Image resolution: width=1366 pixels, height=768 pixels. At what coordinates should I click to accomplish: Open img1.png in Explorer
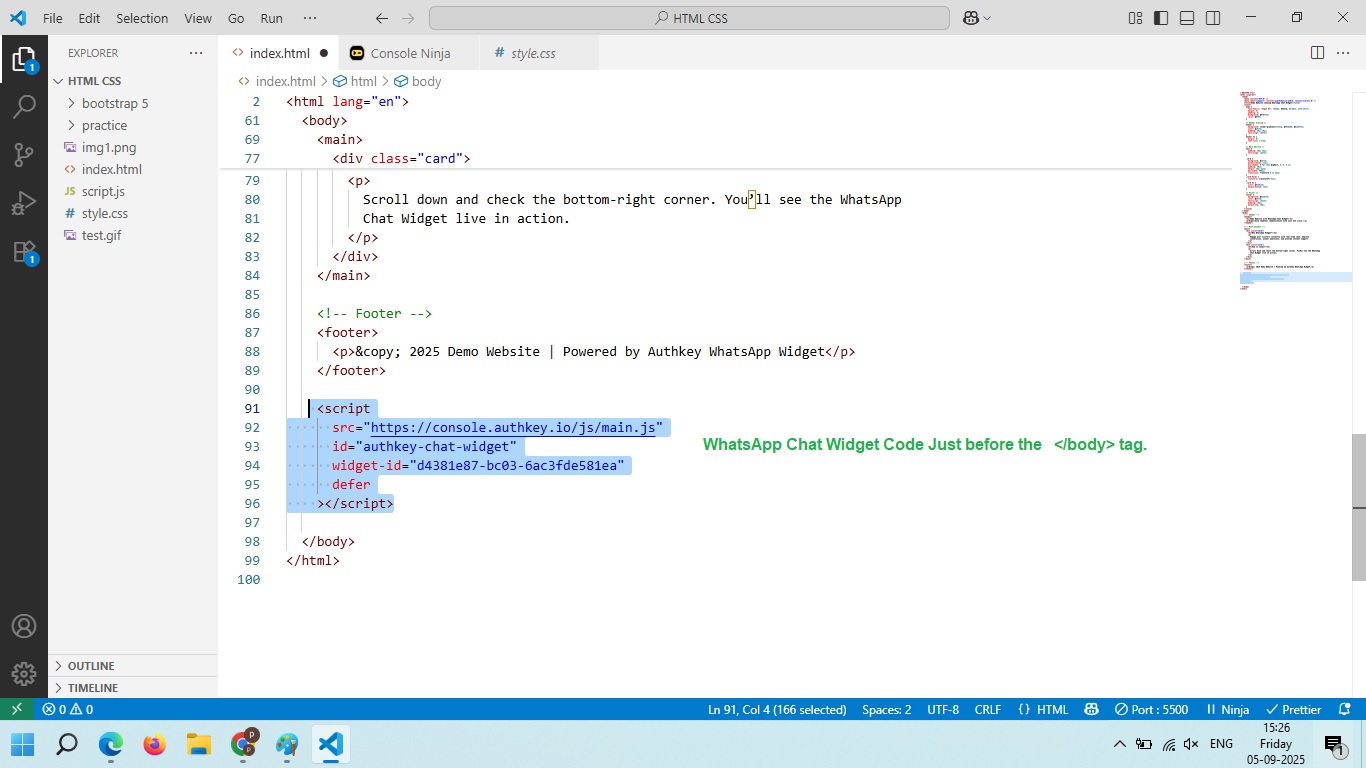pos(132,147)
